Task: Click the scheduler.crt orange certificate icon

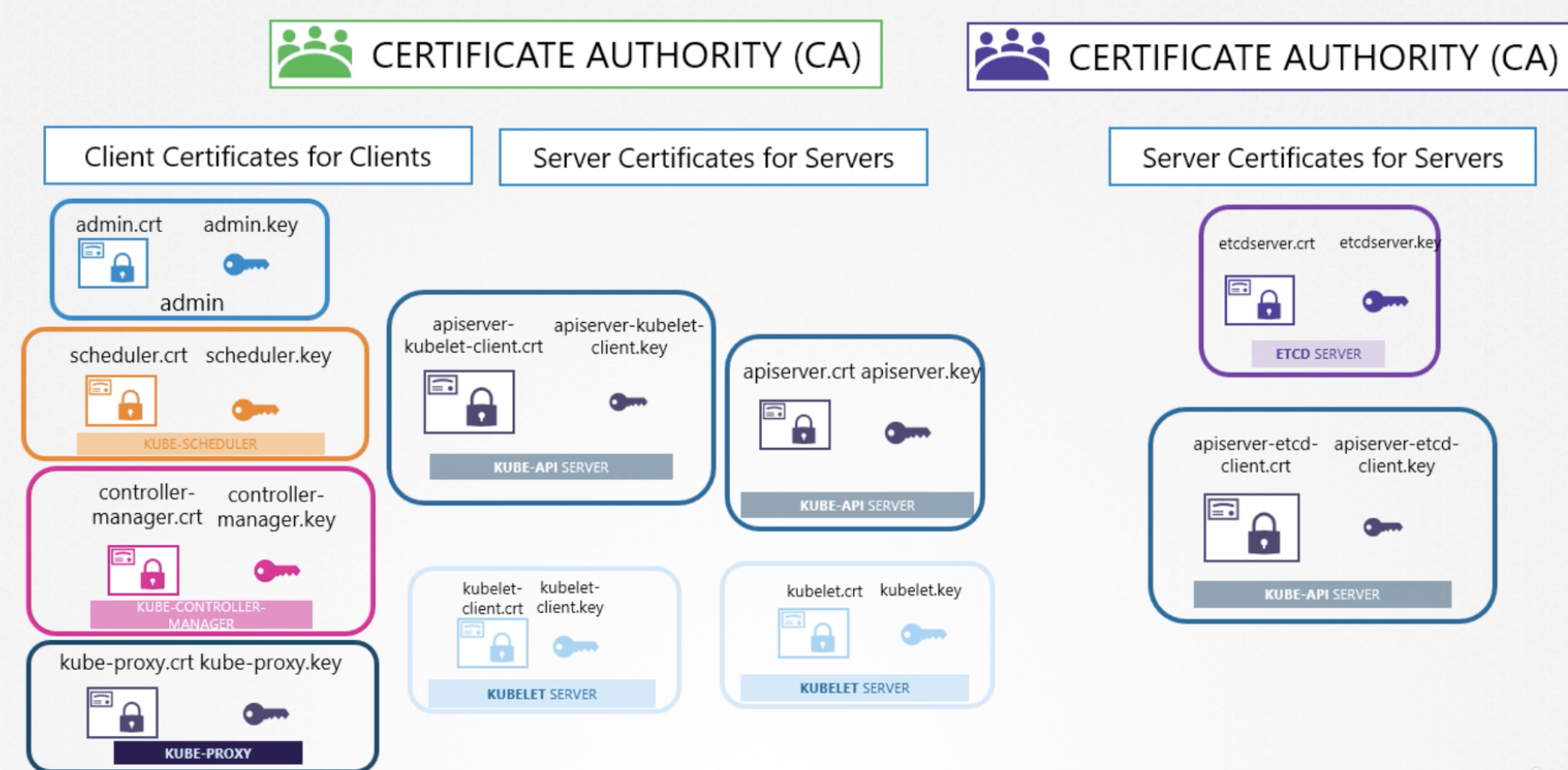Action: point(121,400)
